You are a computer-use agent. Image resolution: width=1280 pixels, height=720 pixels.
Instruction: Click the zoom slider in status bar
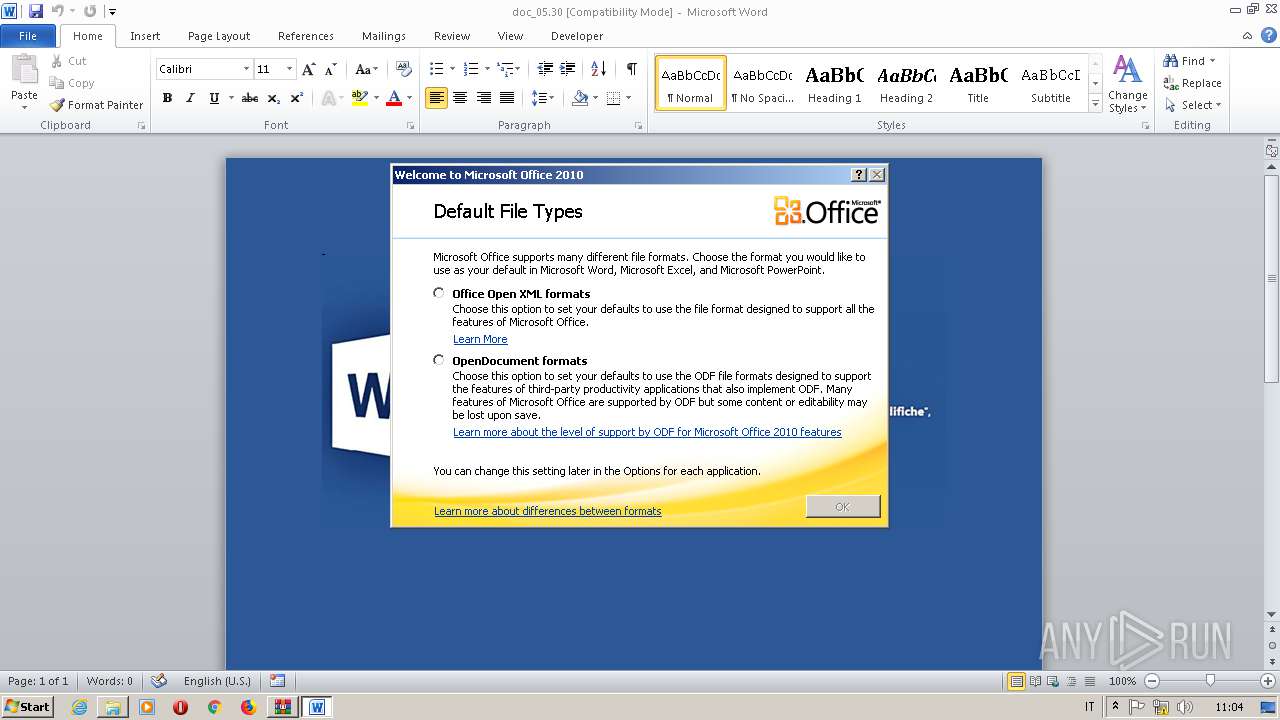(1209, 681)
